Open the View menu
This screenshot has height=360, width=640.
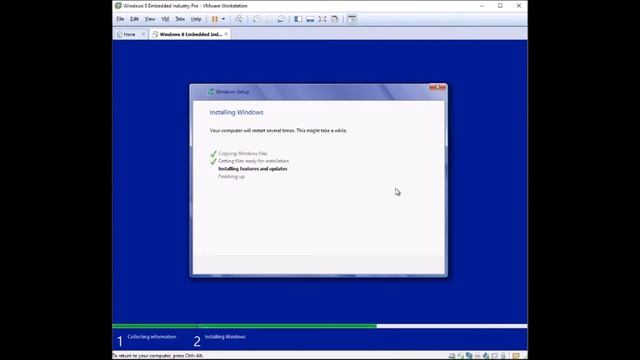point(150,19)
